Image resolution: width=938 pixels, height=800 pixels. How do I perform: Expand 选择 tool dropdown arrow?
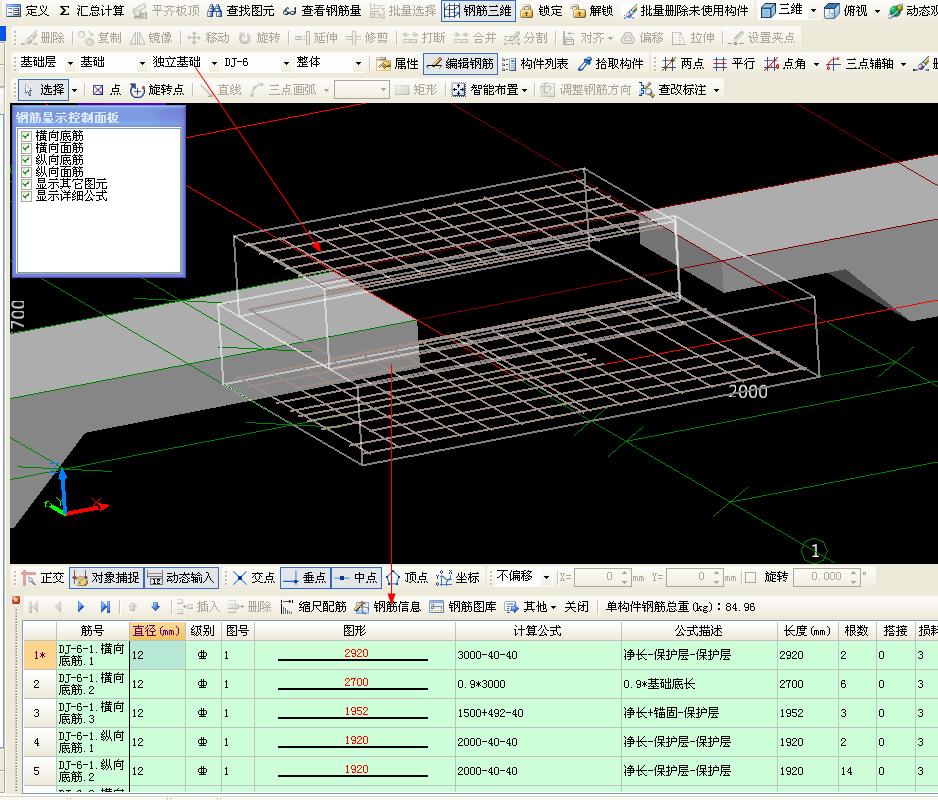coord(75,90)
